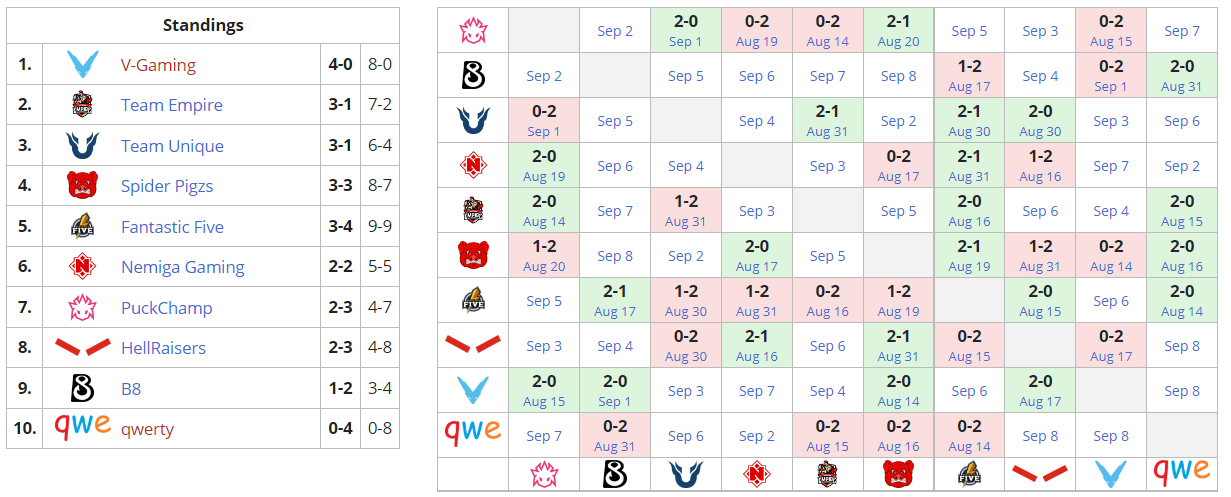Click the V-Gaming logo in the standings

click(82, 65)
